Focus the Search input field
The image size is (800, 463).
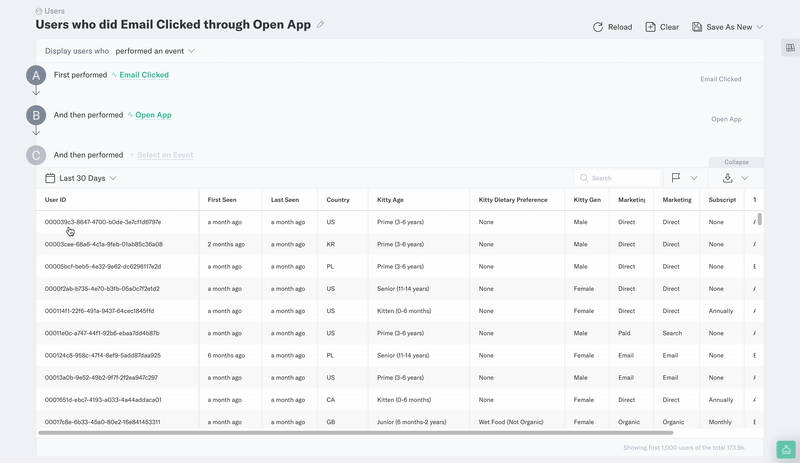[x=617, y=178]
